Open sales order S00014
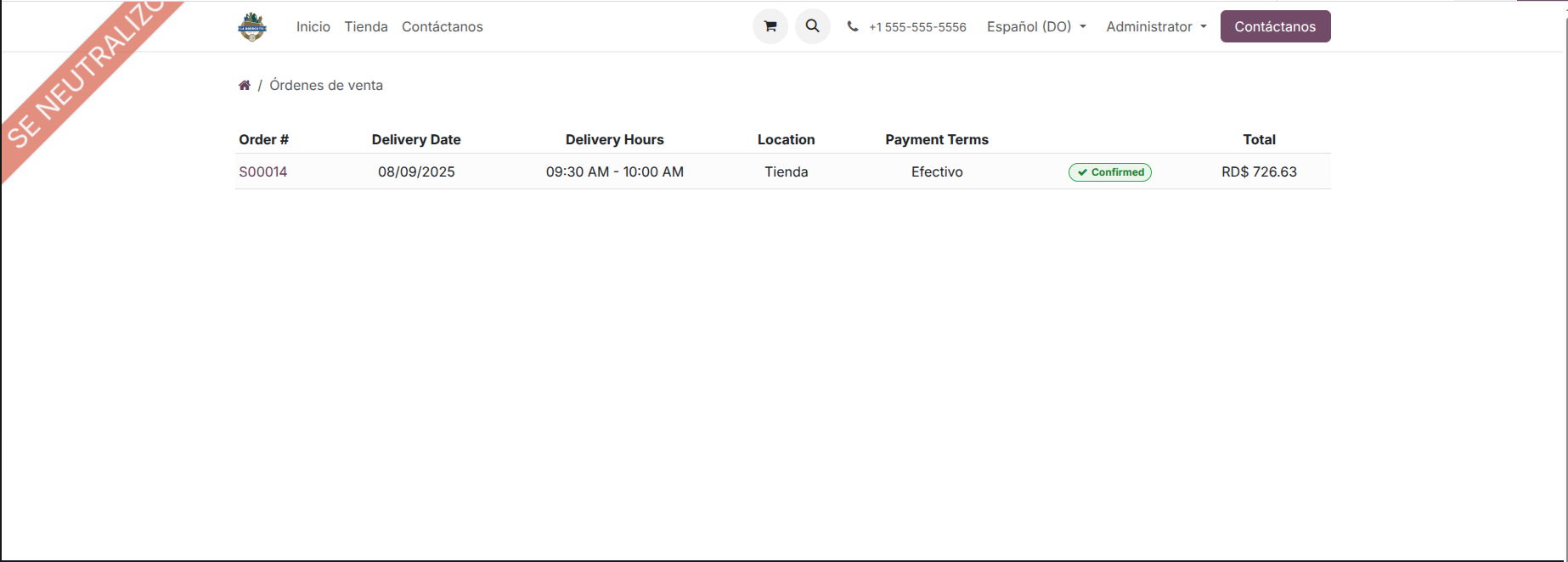This screenshot has width=1568, height=562. point(263,172)
